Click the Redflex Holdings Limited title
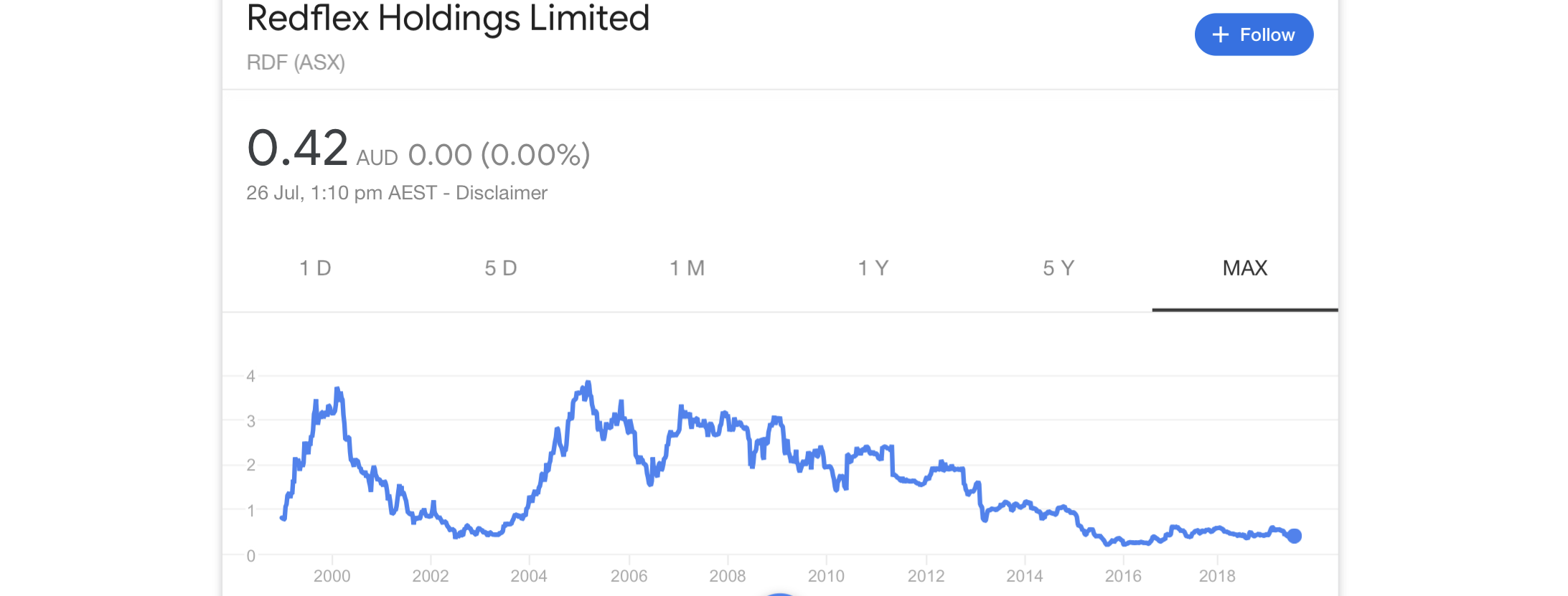1568x596 pixels. tap(448, 18)
